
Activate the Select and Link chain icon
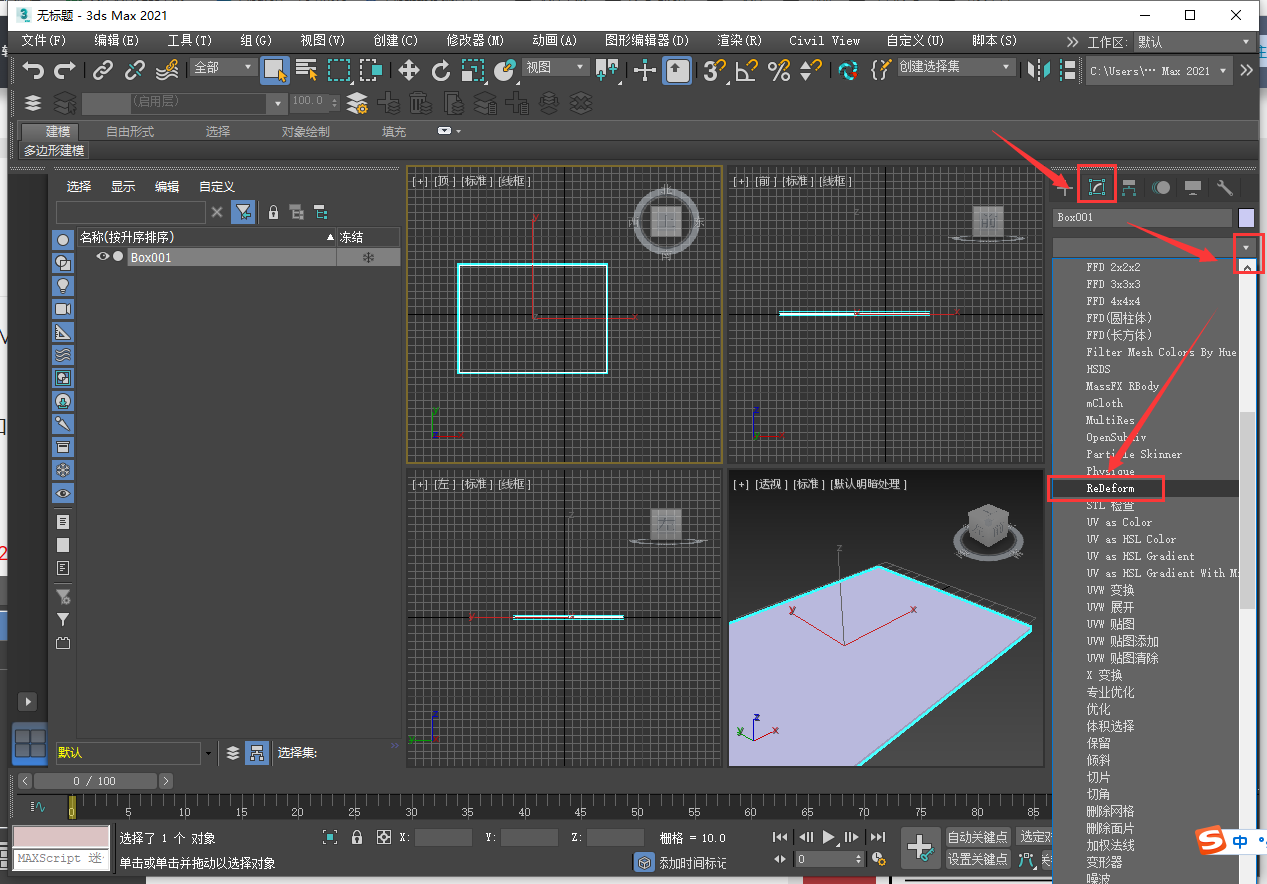pos(103,70)
